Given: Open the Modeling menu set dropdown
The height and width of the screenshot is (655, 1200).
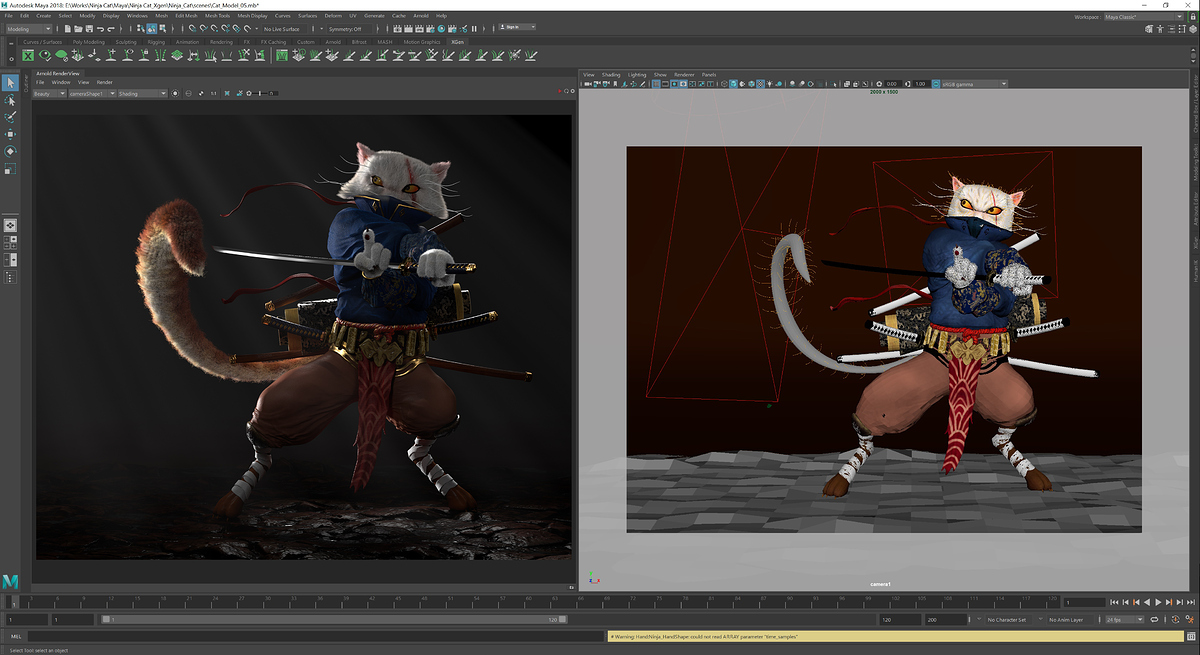Looking at the screenshot, I should click(x=31, y=29).
